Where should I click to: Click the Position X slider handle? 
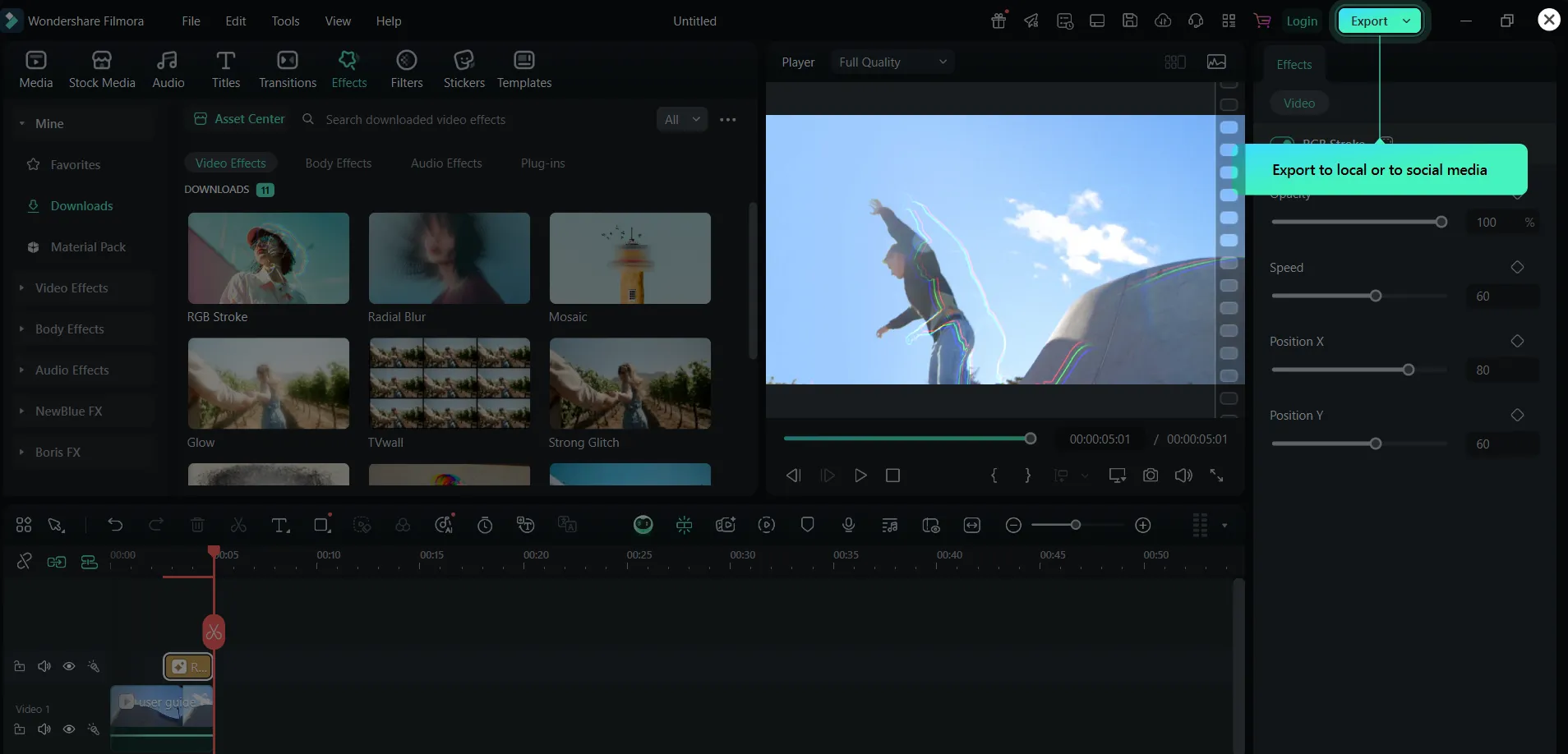1408,370
